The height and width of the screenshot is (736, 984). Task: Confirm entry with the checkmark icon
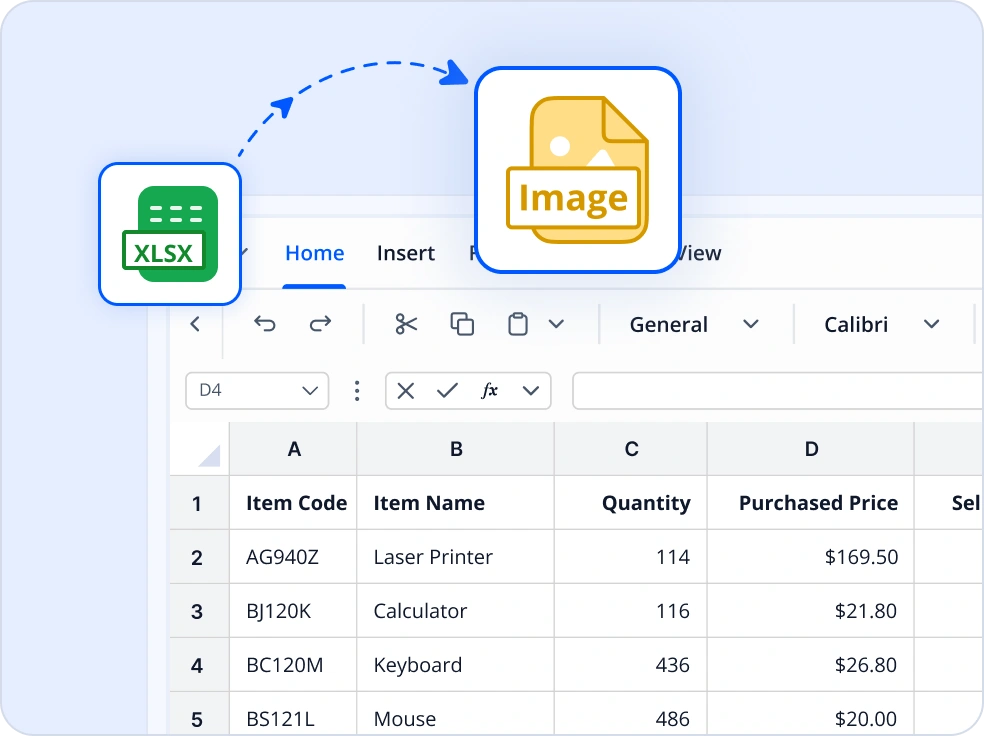[447, 391]
